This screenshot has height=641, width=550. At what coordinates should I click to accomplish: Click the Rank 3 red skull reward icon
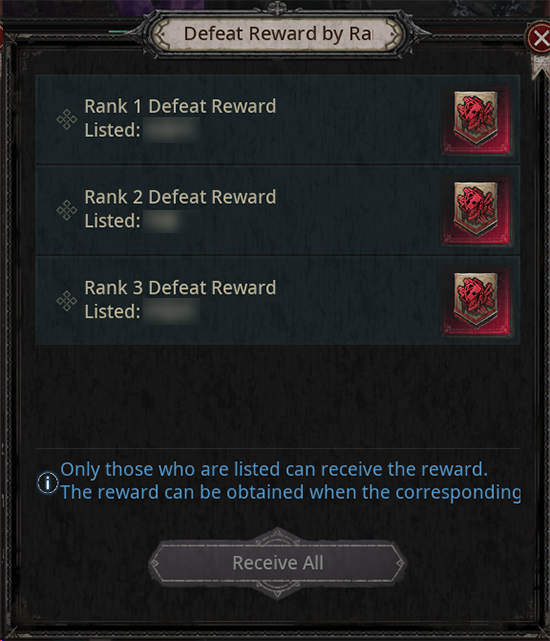[x=476, y=301]
